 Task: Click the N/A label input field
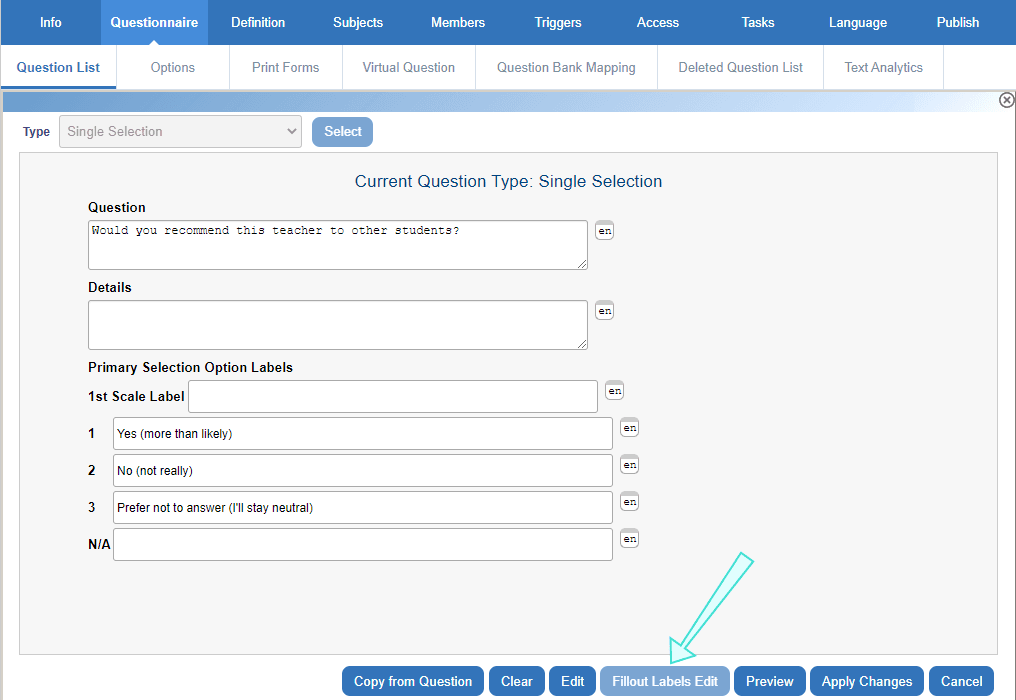coord(363,544)
